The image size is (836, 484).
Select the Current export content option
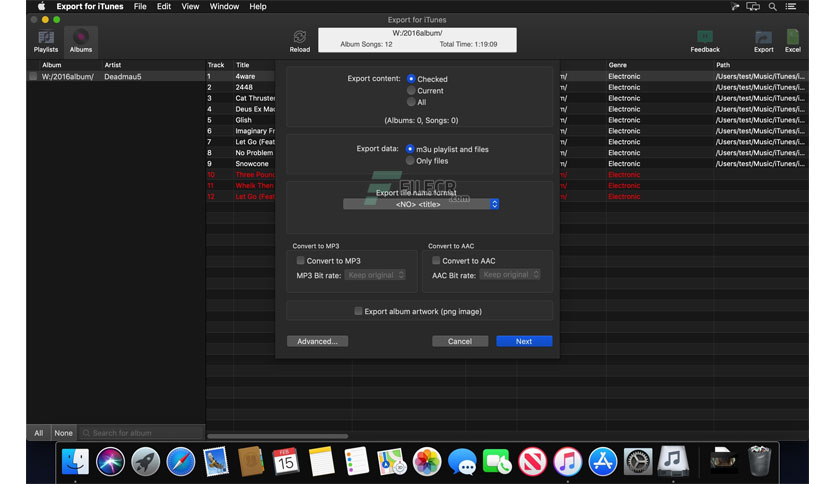pos(411,91)
